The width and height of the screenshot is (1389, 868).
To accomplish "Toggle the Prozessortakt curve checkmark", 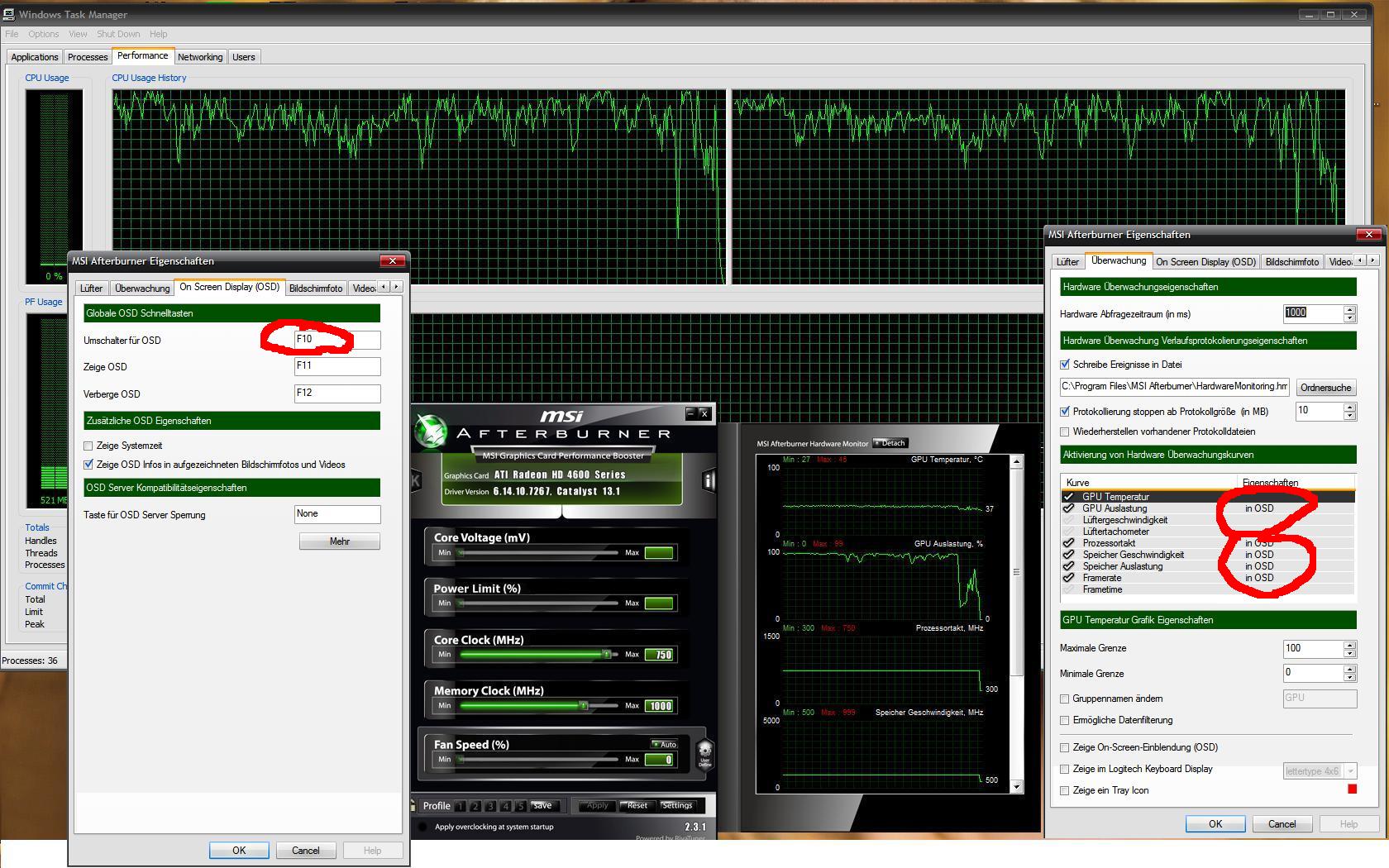I will [x=1068, y=543].
